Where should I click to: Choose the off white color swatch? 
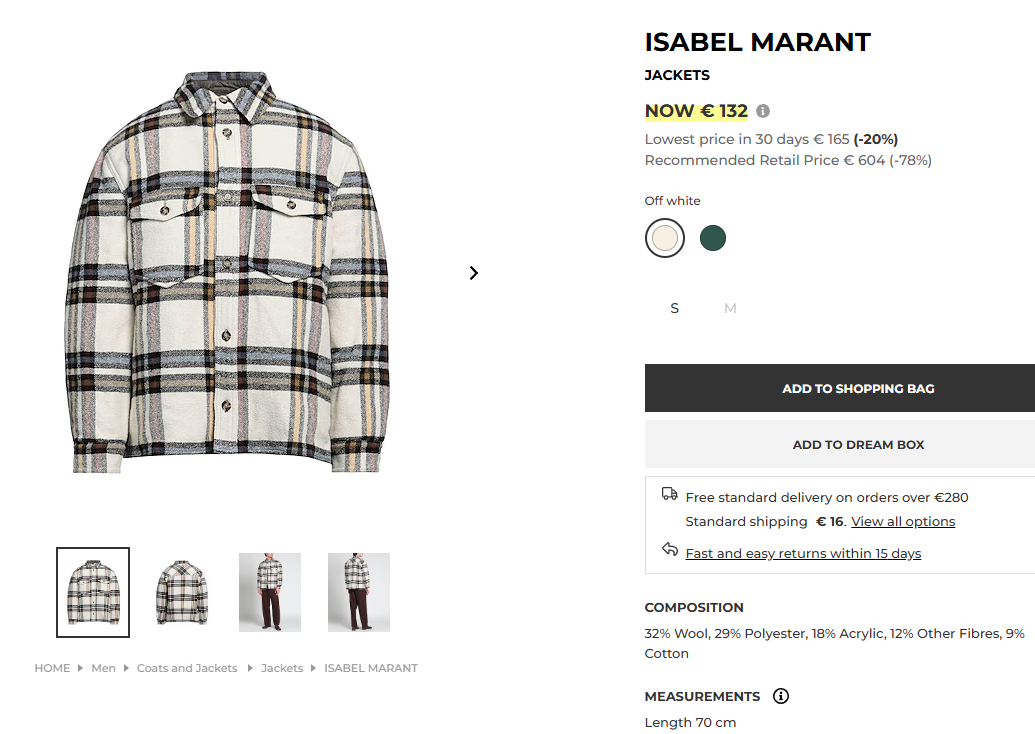[665, 238]
